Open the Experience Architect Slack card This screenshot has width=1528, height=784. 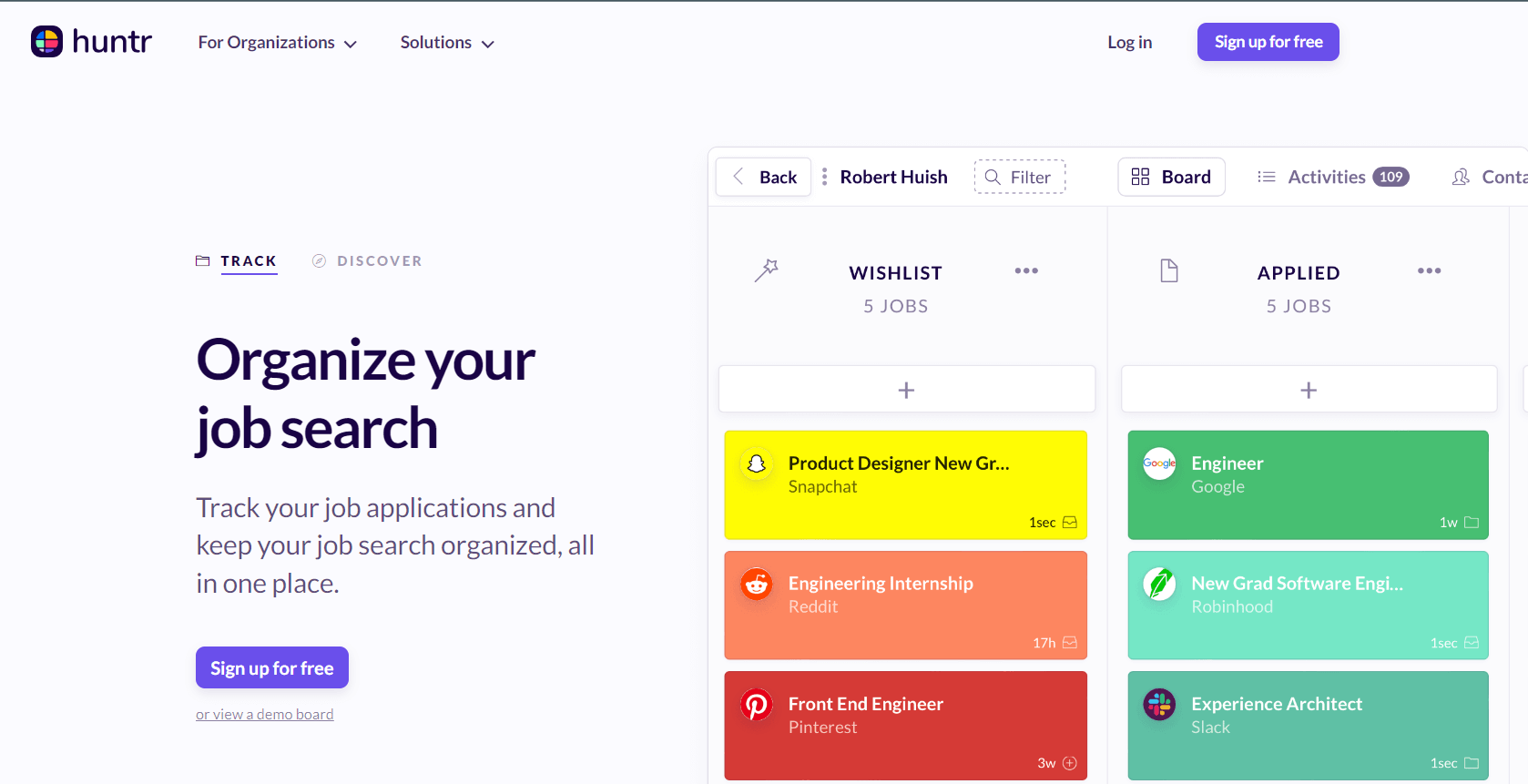pos(1309,726)
